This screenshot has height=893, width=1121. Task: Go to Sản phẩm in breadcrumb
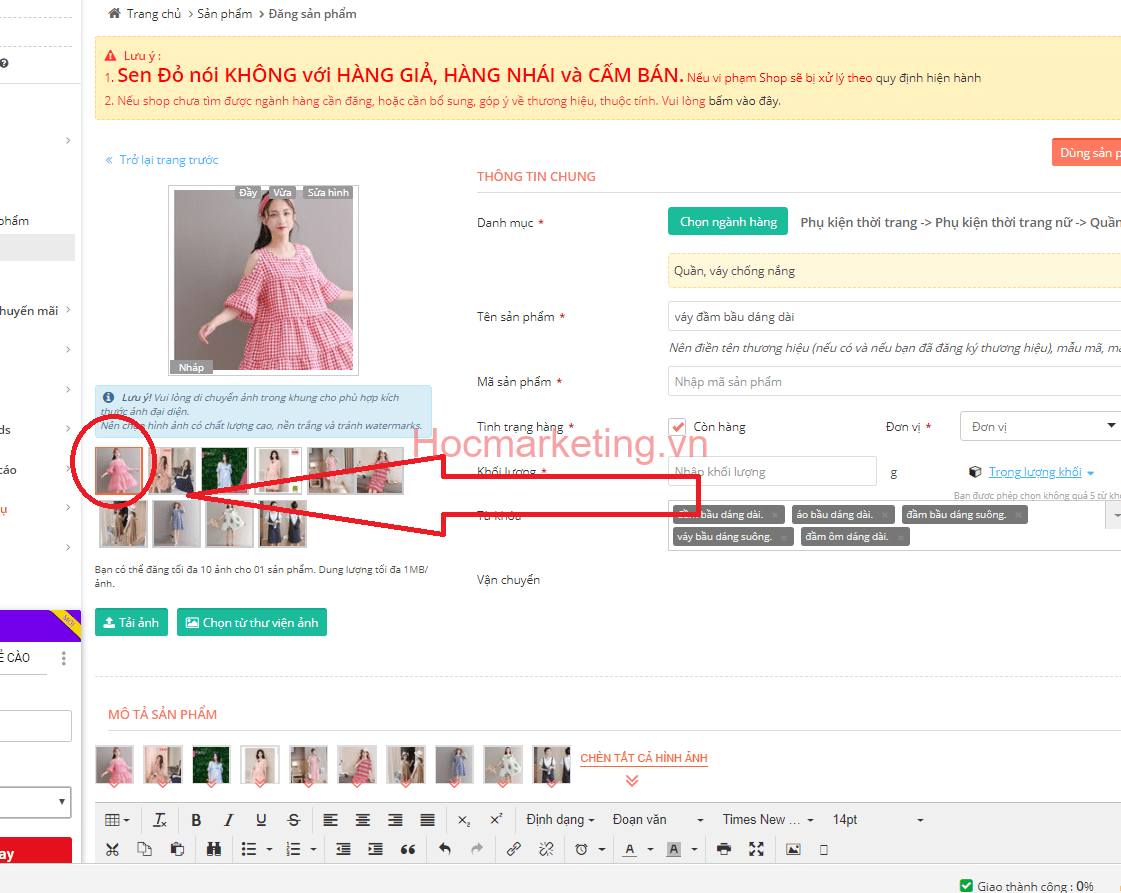point(225,14)
